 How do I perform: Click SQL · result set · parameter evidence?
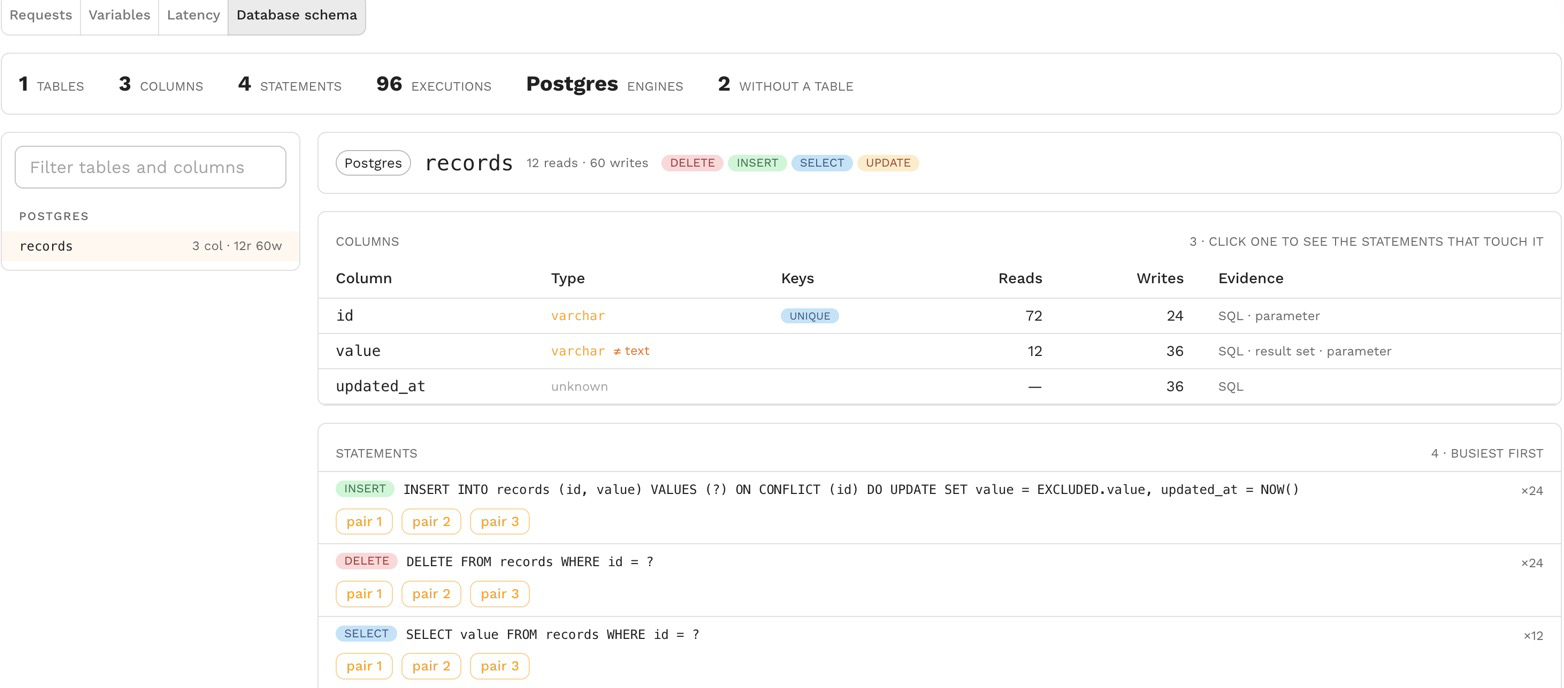[1304, 351]
